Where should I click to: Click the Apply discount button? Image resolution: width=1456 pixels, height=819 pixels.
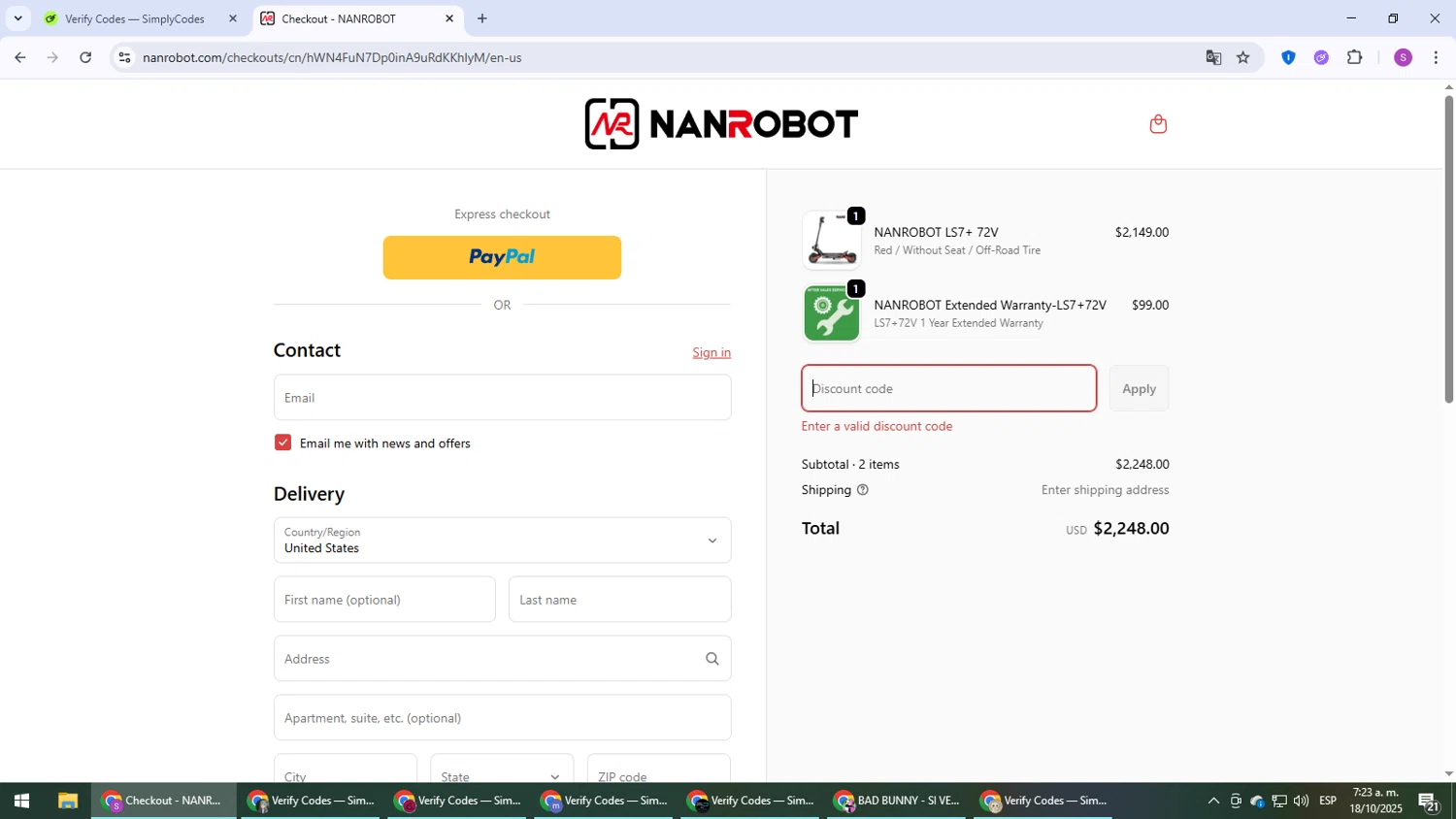(x=1139, y=388)
